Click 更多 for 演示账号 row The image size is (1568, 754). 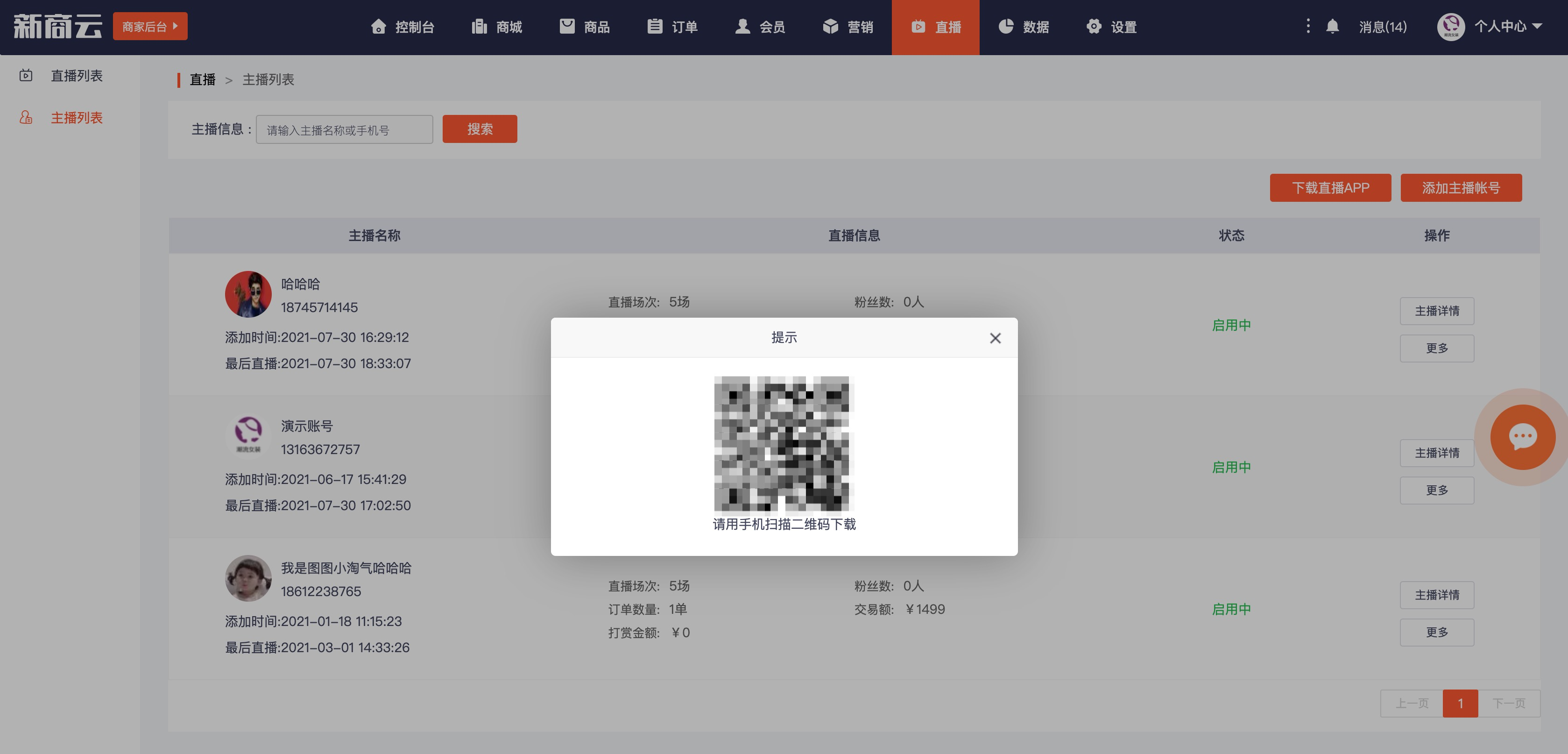[1437, 490]
